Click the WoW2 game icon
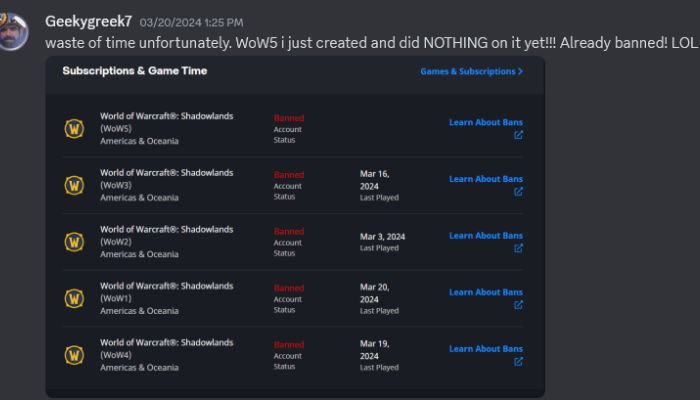This screenshot has width=700, height=400. pyautogui.click(x=74, y=242)
